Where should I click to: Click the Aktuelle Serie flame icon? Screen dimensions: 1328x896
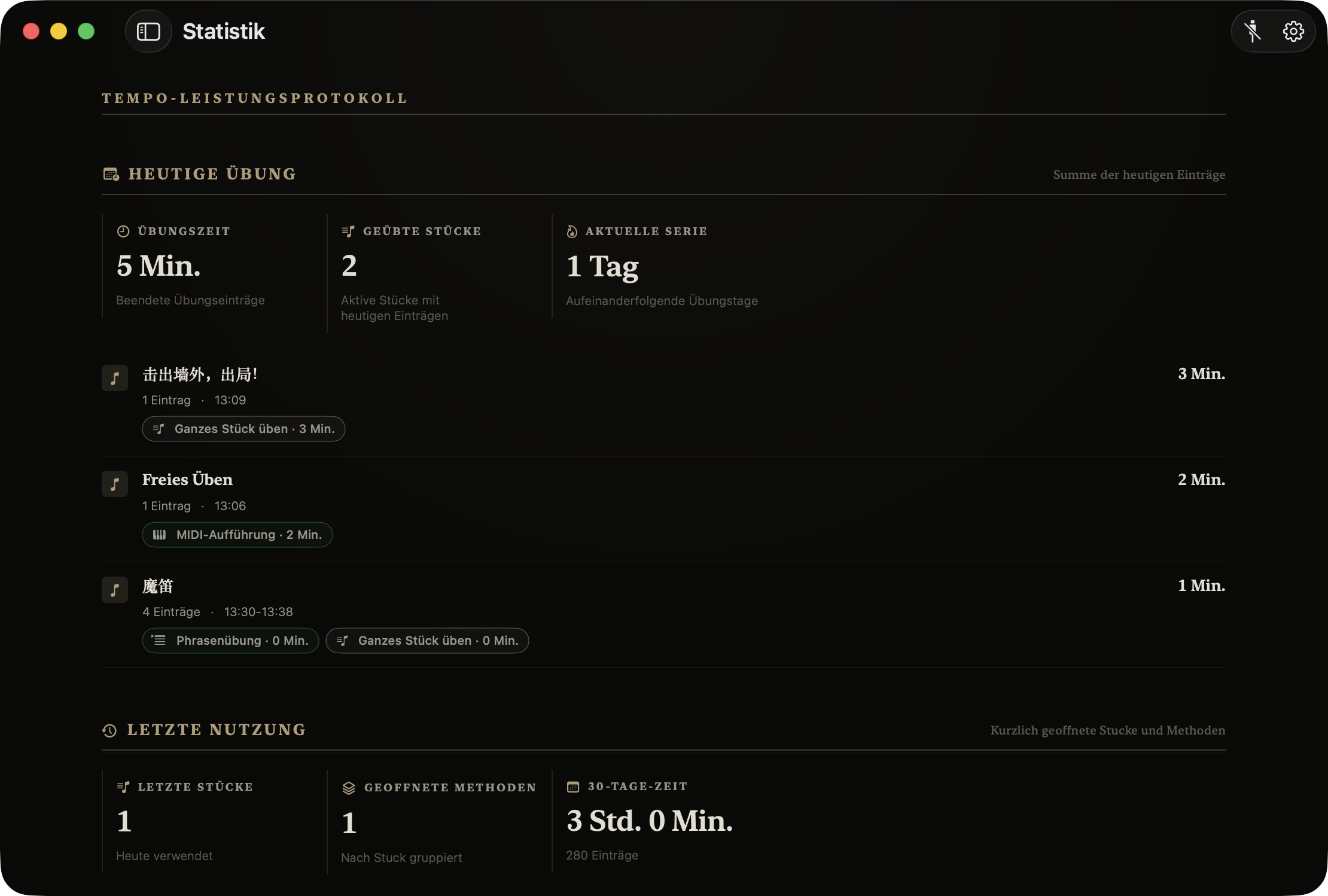(x=572, y=231)
